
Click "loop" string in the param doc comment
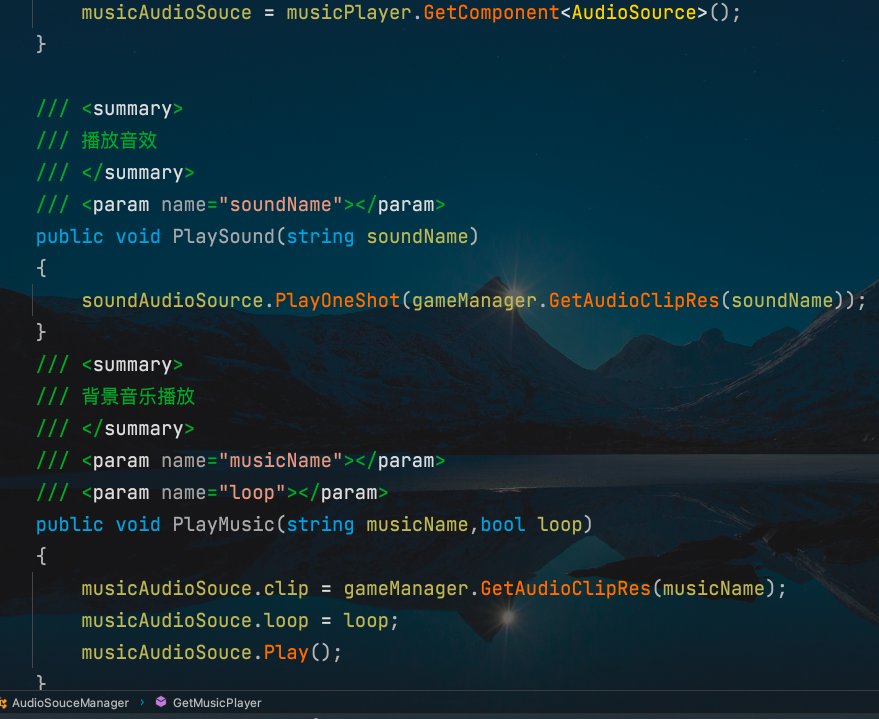coord(252,493)
